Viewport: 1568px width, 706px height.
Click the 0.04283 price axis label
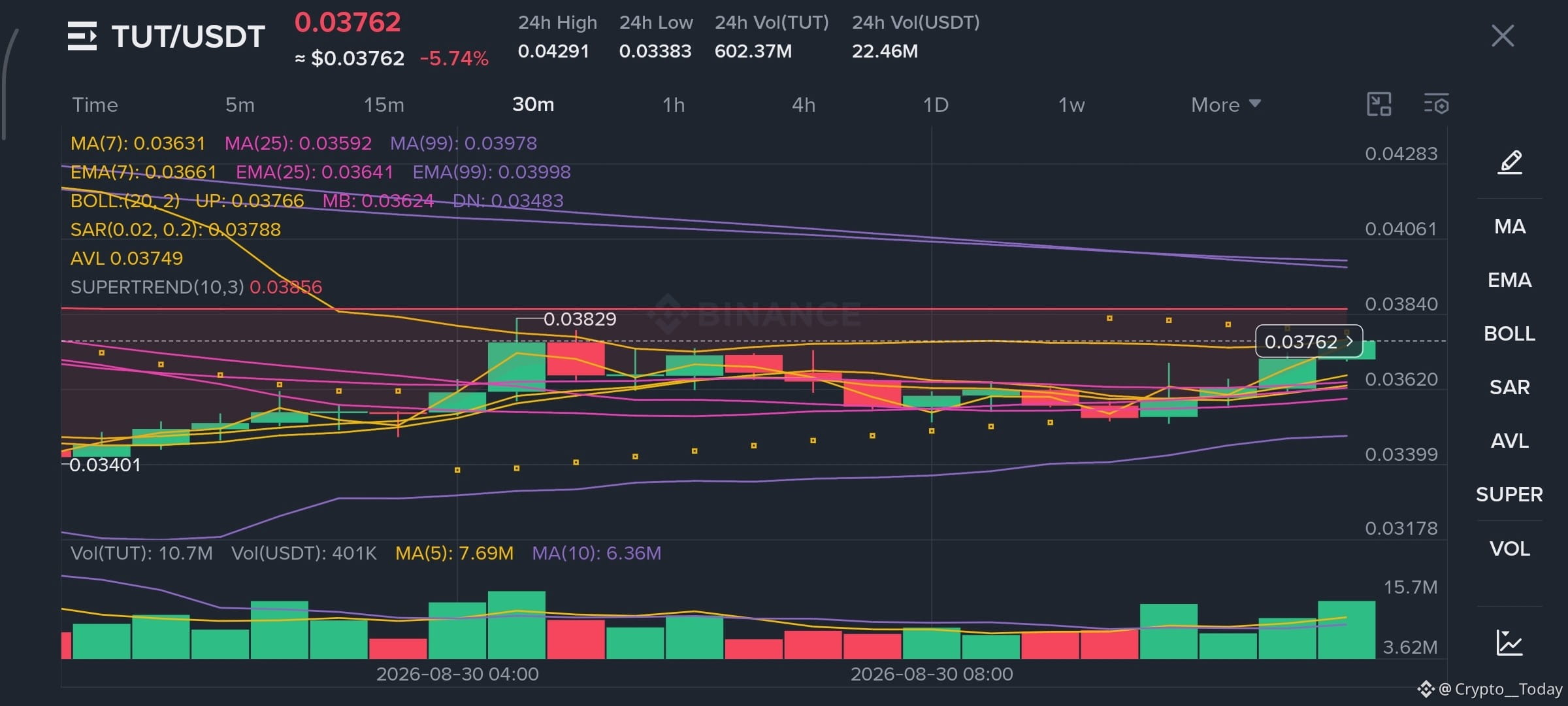tap(1401, 154)
